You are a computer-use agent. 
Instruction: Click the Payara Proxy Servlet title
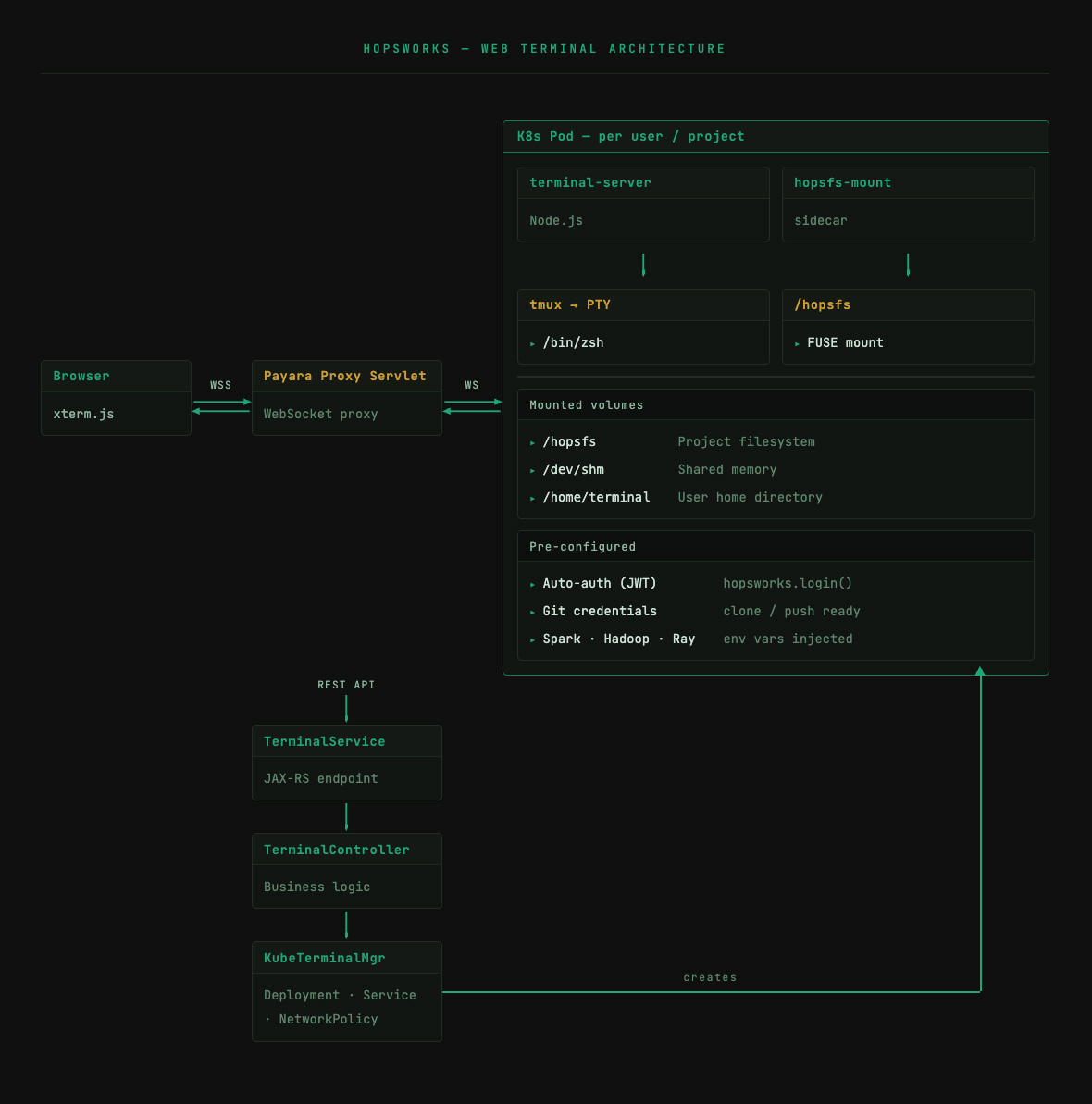coord(344,376)
